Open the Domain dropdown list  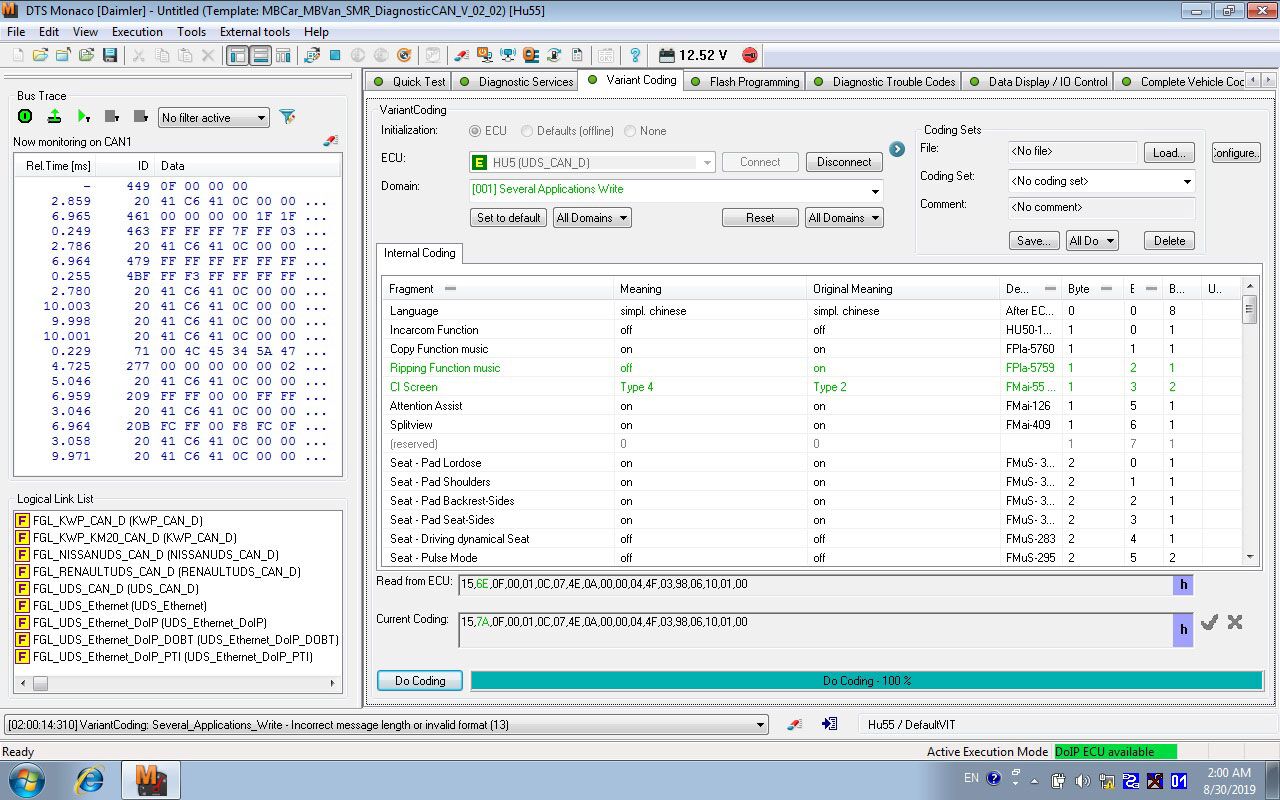coord(875,191)
